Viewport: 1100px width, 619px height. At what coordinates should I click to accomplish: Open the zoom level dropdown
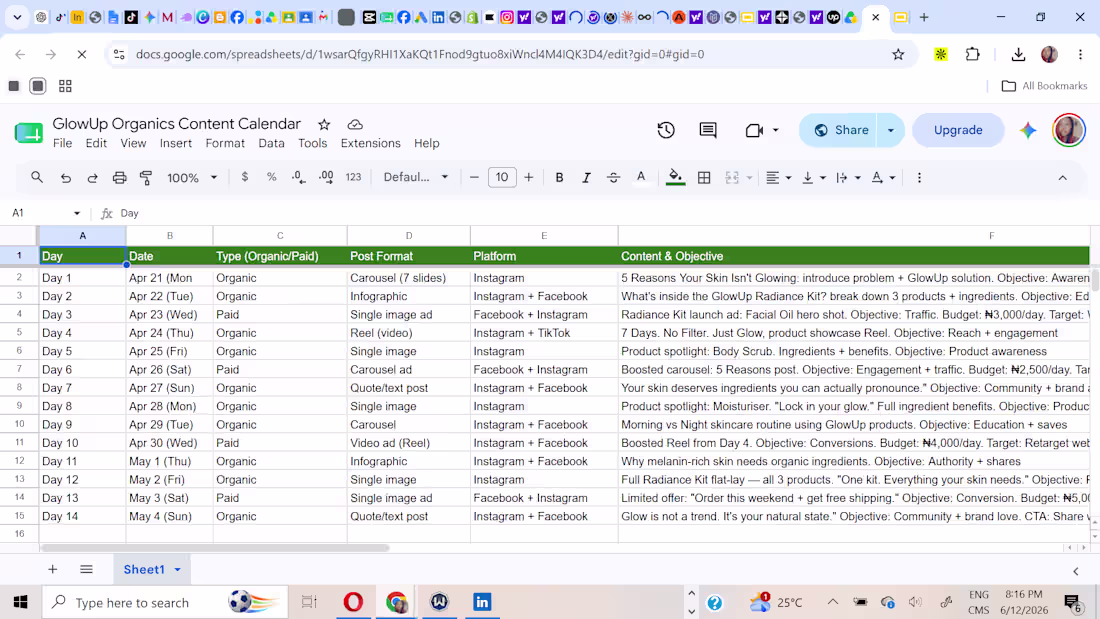click(x=192, y=178)
